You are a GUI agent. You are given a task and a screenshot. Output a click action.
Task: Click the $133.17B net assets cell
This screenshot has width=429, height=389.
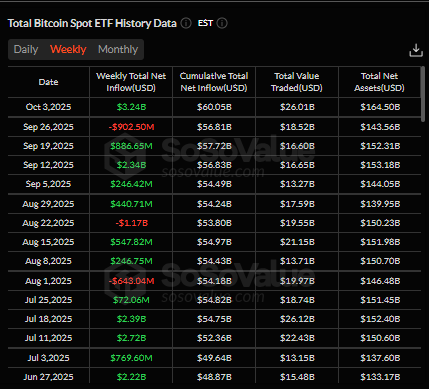pos(380,377)
